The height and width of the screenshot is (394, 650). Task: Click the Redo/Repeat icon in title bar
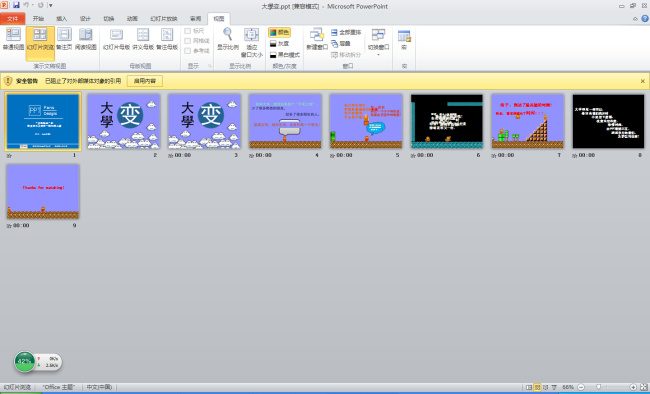click(x=41, y=5)
